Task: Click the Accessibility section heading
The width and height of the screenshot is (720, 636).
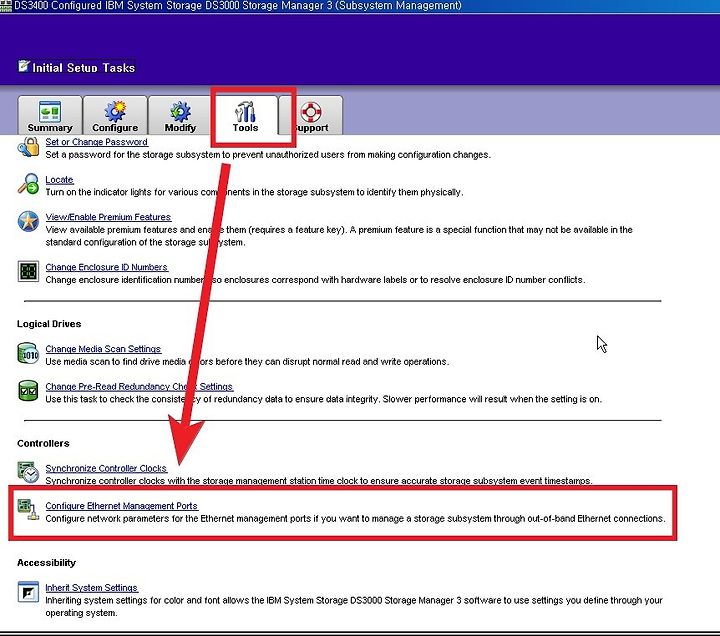Action: point(46,563)
